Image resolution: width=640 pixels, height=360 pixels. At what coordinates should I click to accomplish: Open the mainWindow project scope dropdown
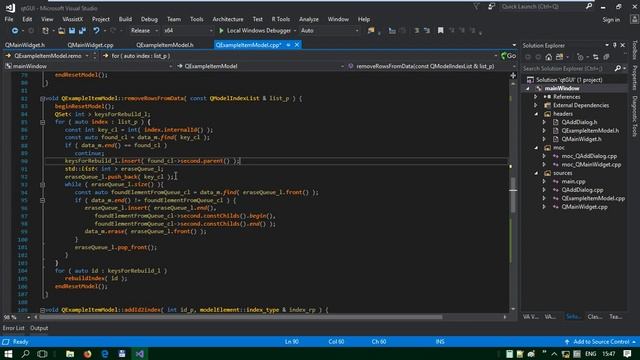tap(89, 66)
